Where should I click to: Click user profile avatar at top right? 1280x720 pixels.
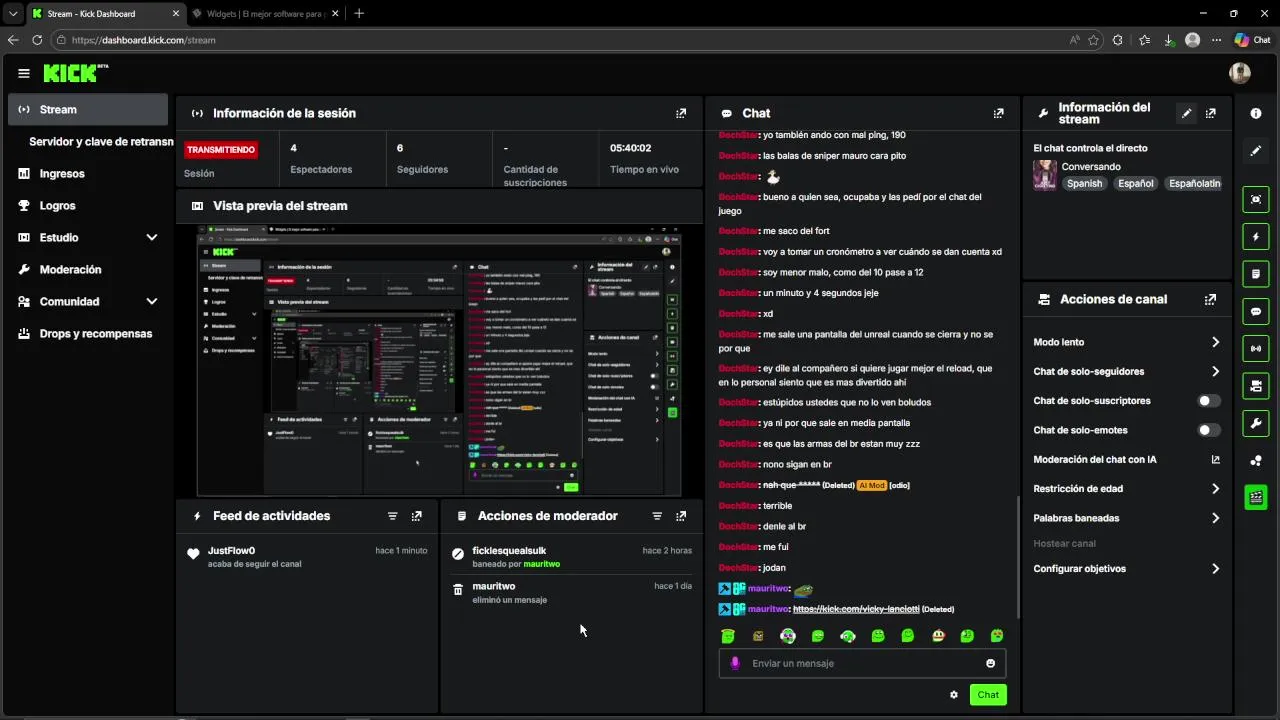tap(1240, 73)
